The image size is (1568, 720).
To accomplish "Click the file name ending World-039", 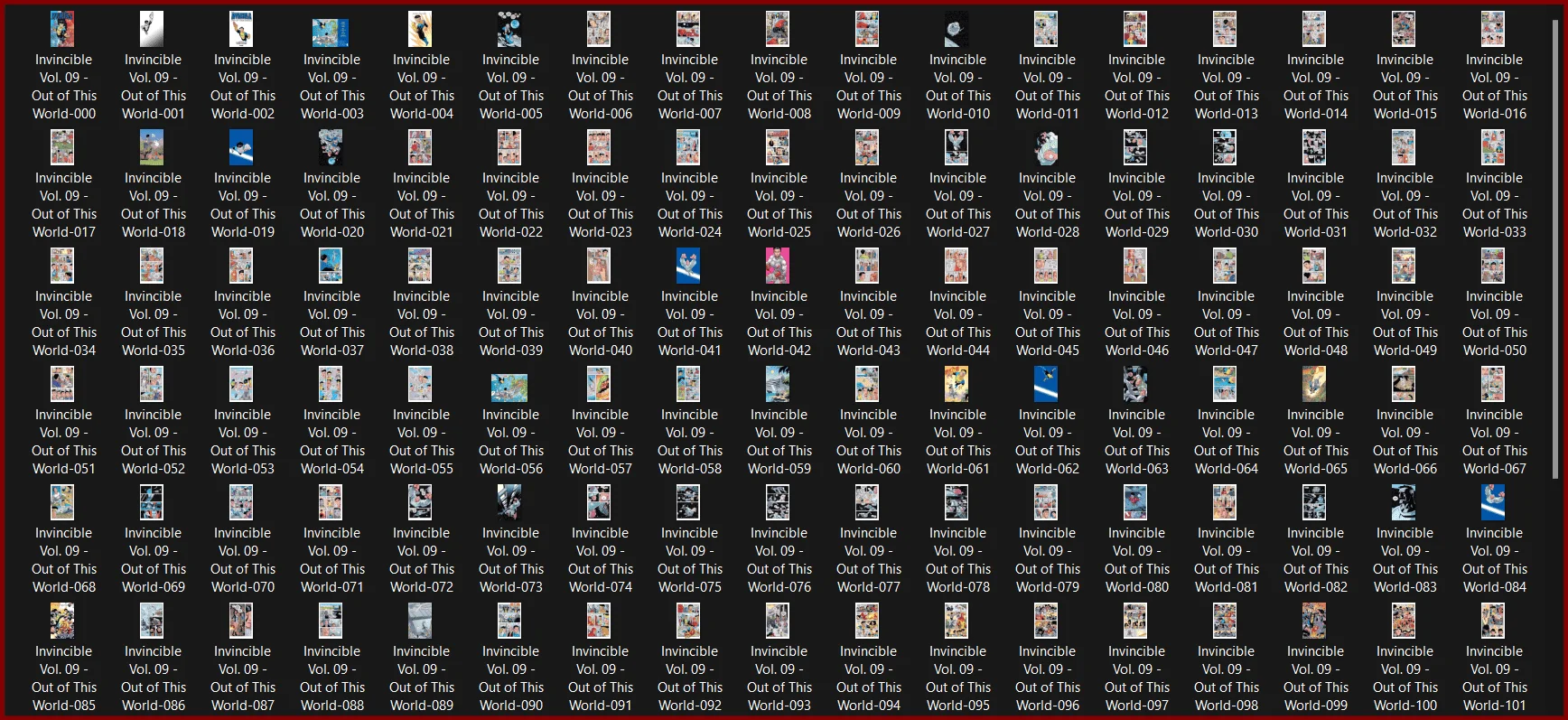I will pos(511,323).
